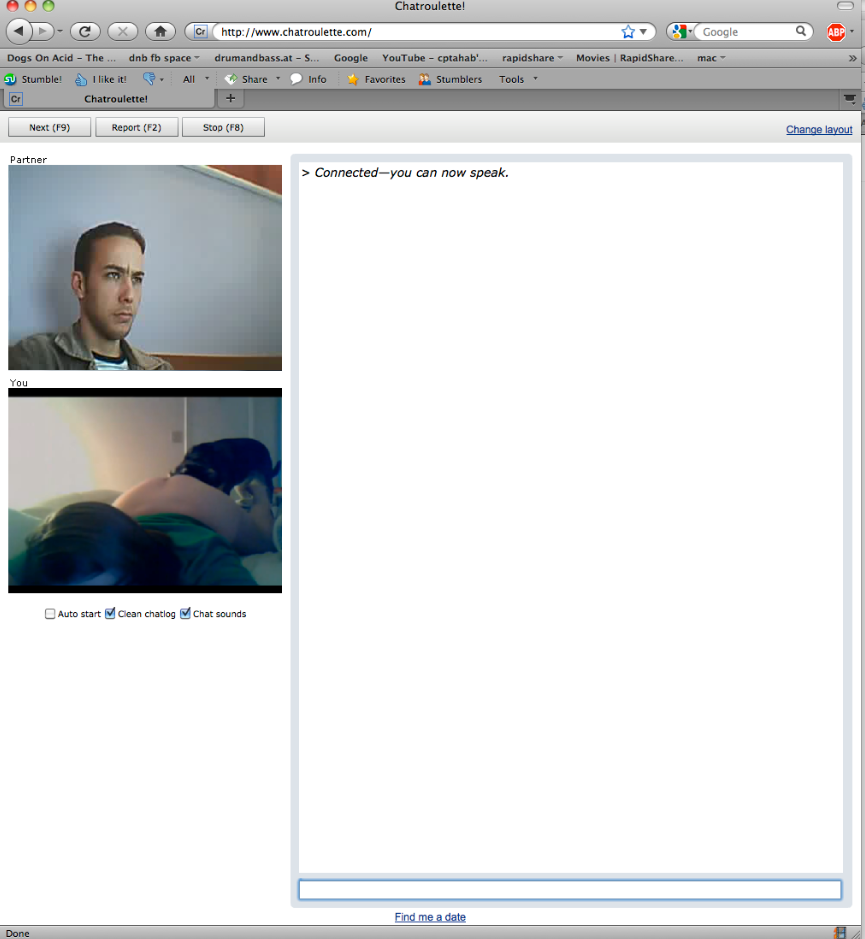Open StumbleUpon Favorites star
Viewport: 865px width, 939px height.
pyautogui.click(x=376, y=79)
